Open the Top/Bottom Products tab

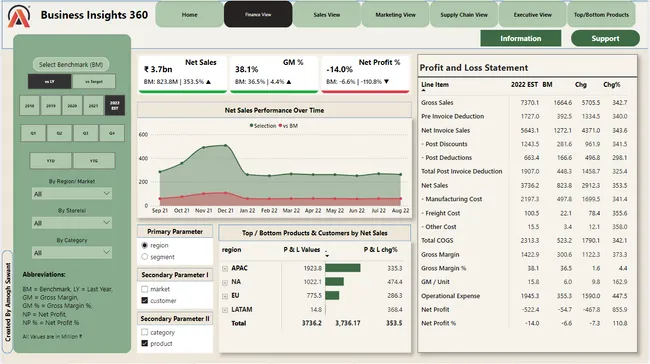tap(601, 15)
